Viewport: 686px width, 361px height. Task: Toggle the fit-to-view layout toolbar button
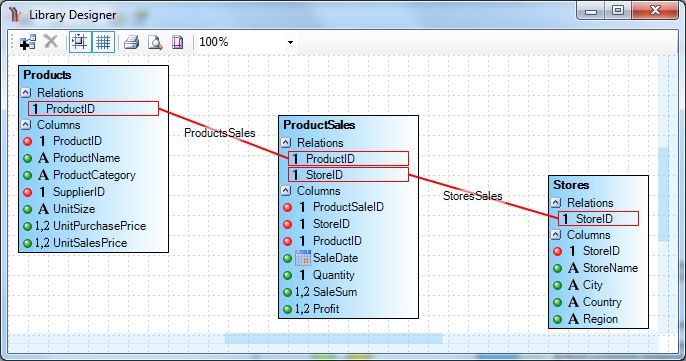coord(80,42)
